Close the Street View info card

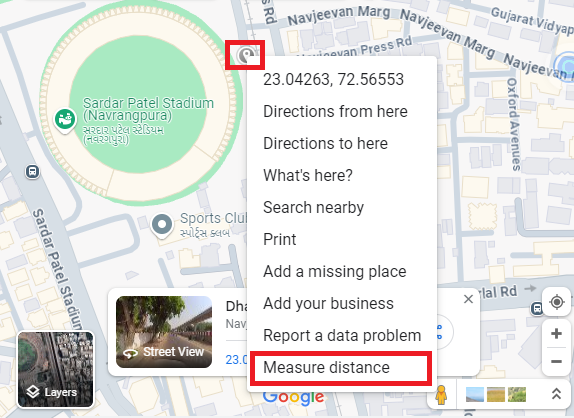pyautogui.click(x=468, y=299)
